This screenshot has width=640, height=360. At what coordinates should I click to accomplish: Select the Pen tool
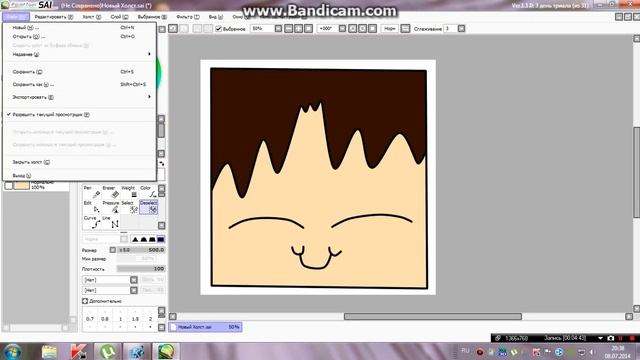coord(92,192)
